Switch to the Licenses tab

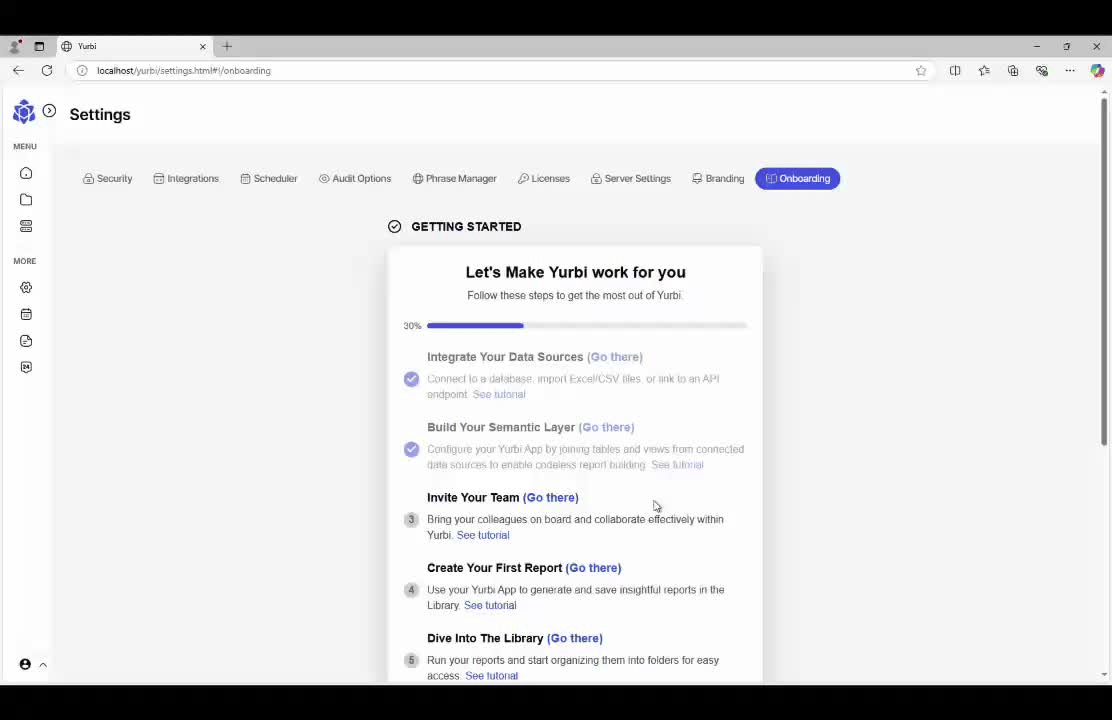tap(544, 179)
